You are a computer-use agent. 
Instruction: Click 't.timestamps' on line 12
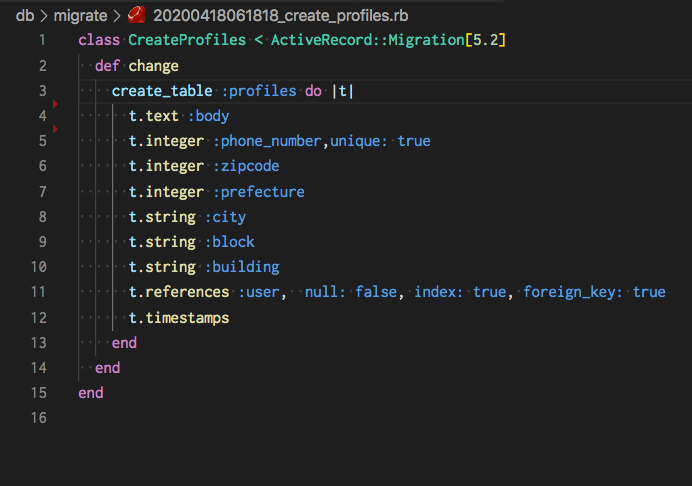[x=179, y=318]
